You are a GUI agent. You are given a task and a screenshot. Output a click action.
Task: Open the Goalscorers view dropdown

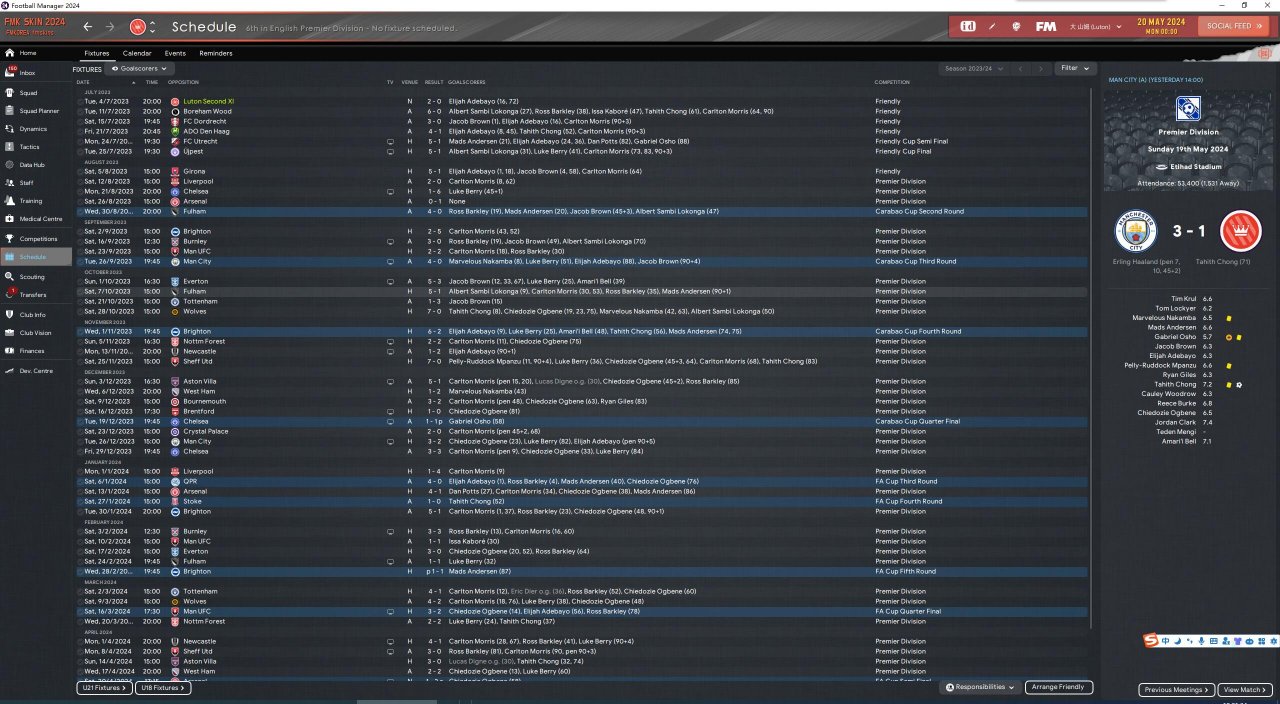point(138,69)
